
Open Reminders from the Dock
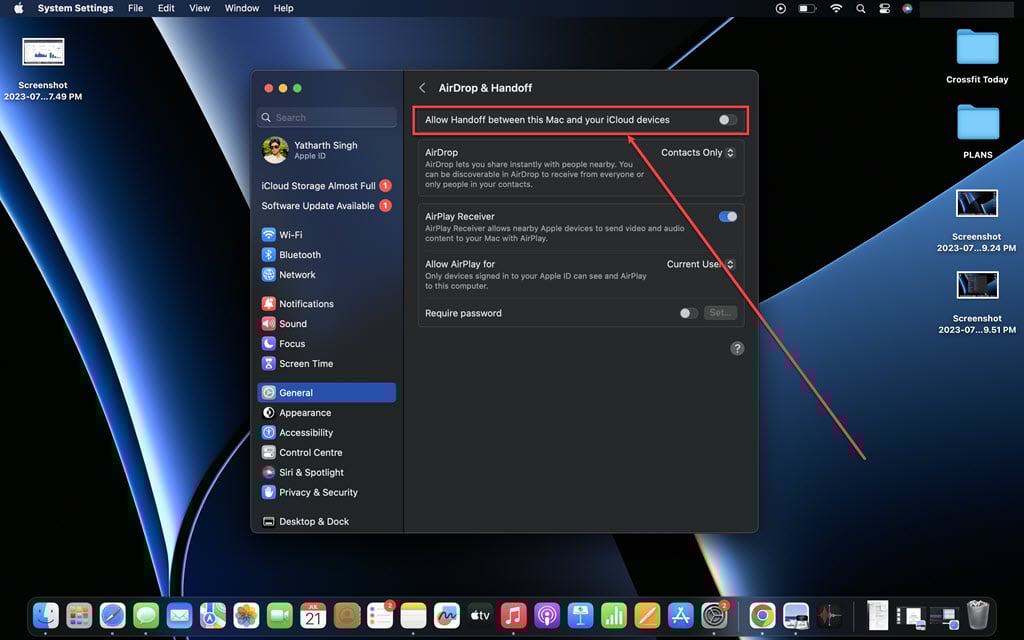(380, 615)
